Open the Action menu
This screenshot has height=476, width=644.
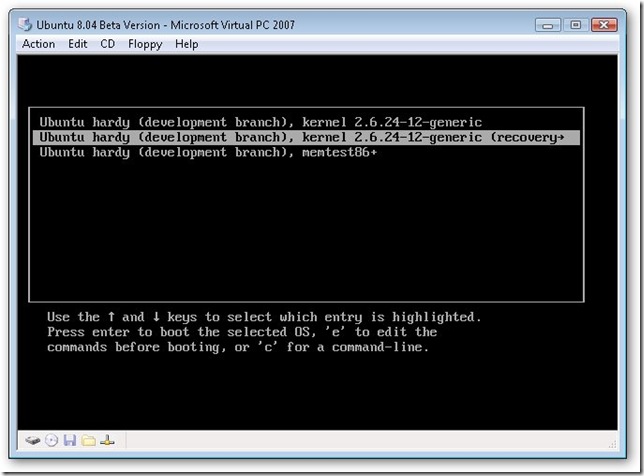[39, 44]
